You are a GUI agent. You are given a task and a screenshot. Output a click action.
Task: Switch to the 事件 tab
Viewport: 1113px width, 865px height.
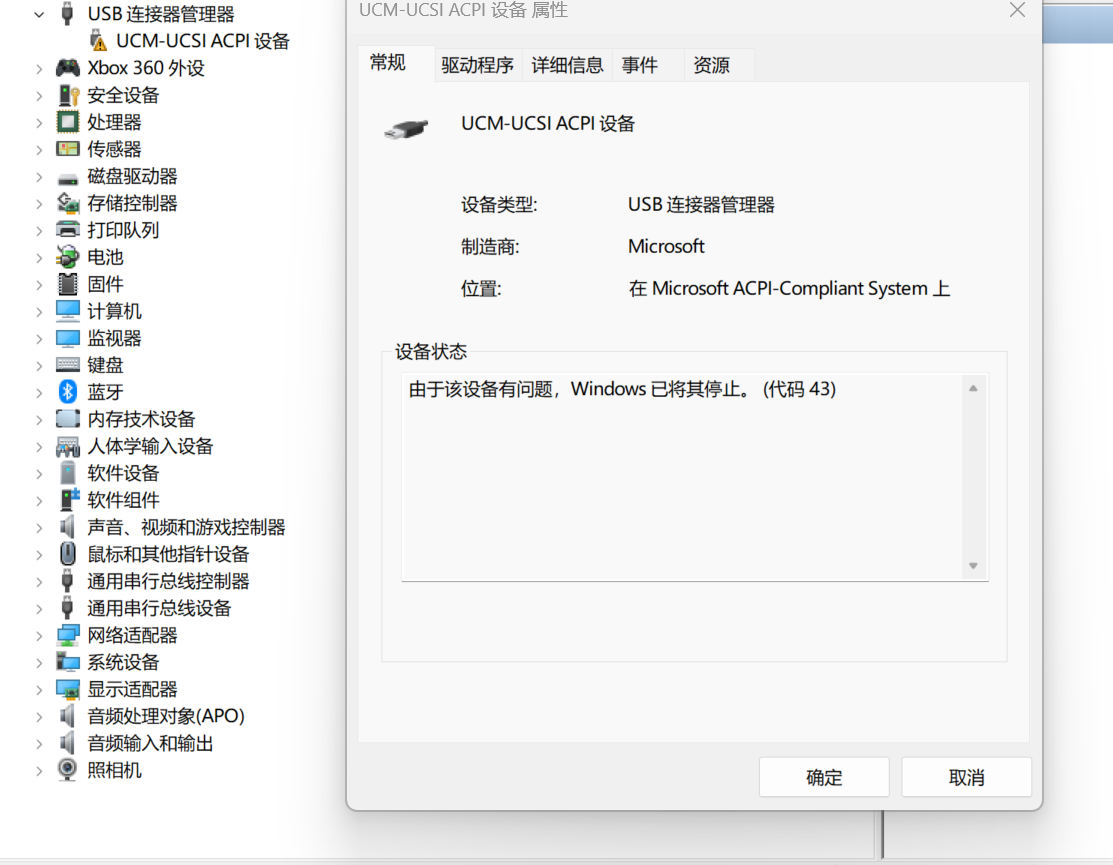[648, 65]
